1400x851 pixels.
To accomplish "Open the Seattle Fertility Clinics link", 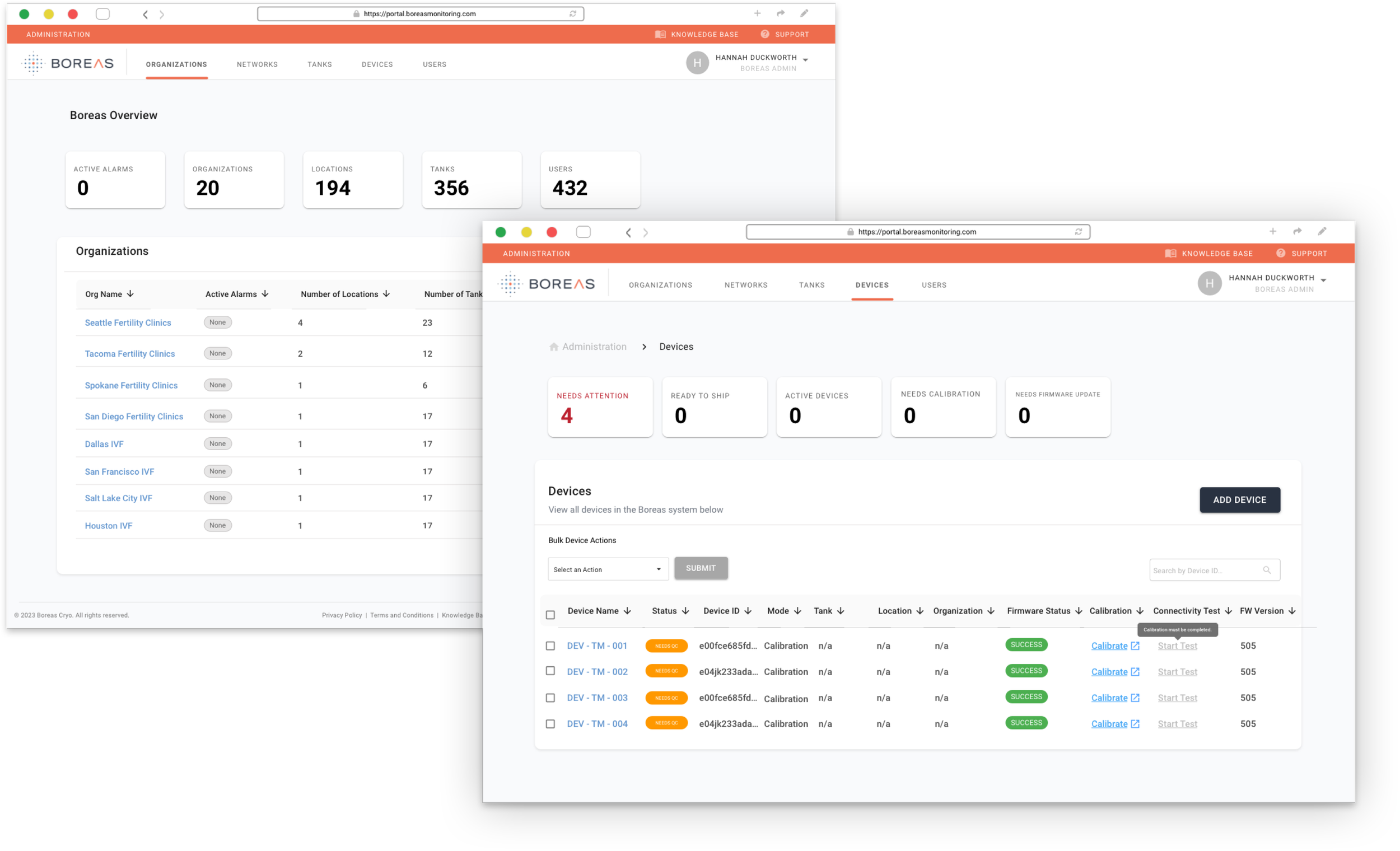I will (128, 322).
